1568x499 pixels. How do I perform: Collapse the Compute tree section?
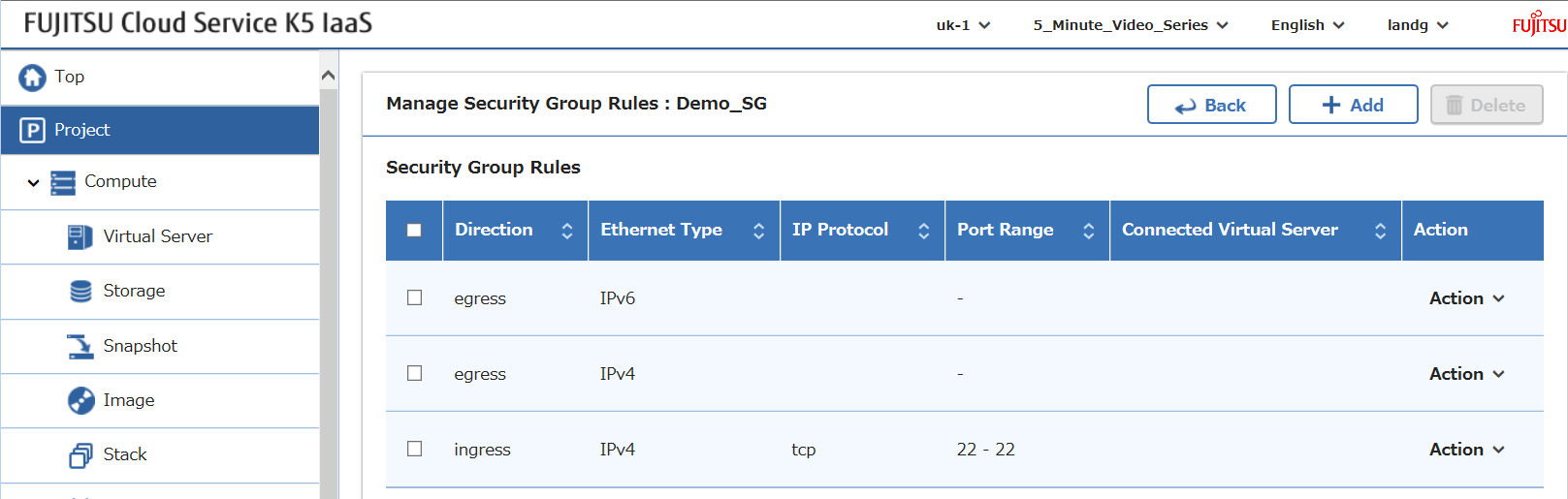[33, 182]
